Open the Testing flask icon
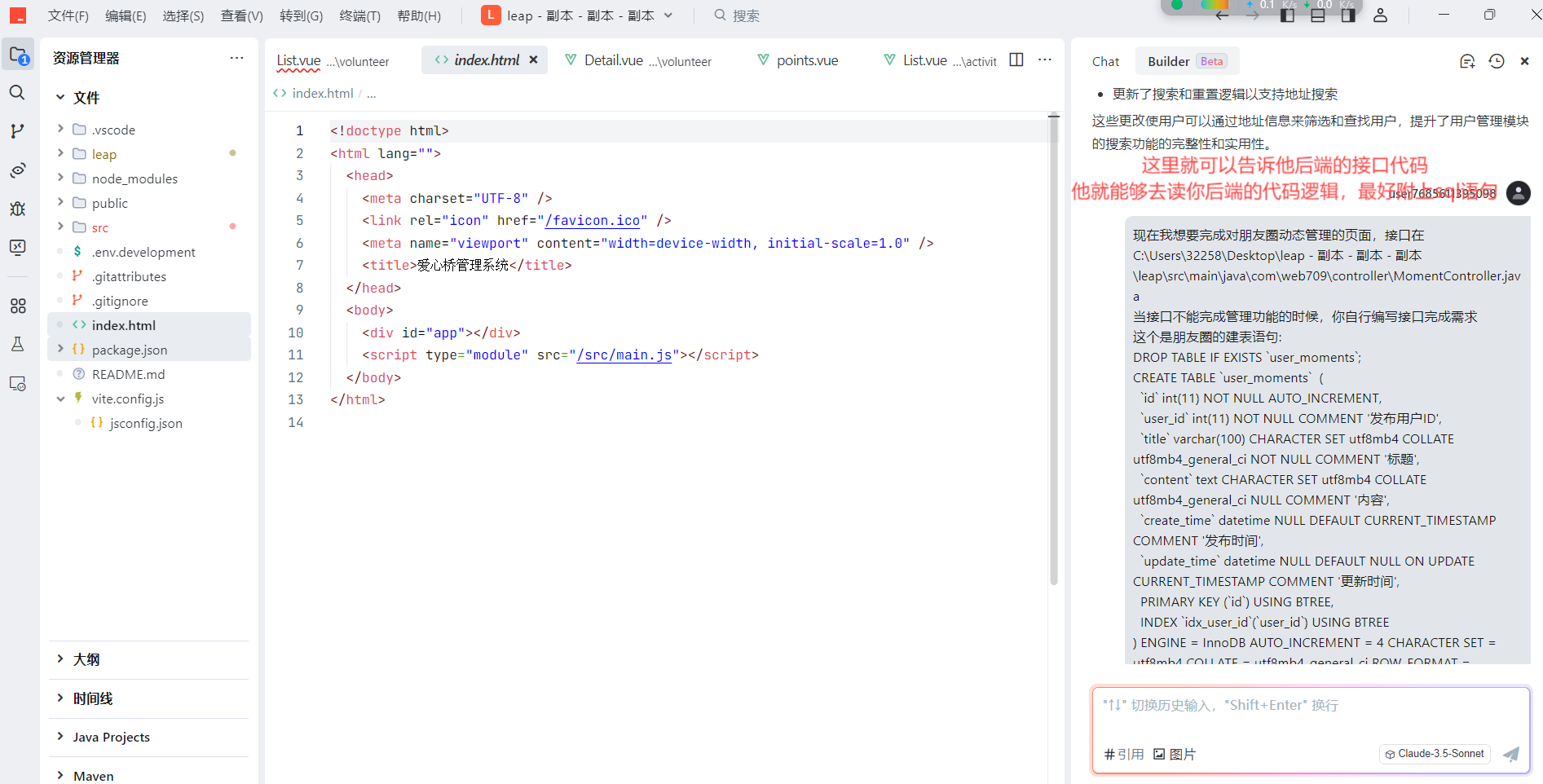 click(17, 344)
